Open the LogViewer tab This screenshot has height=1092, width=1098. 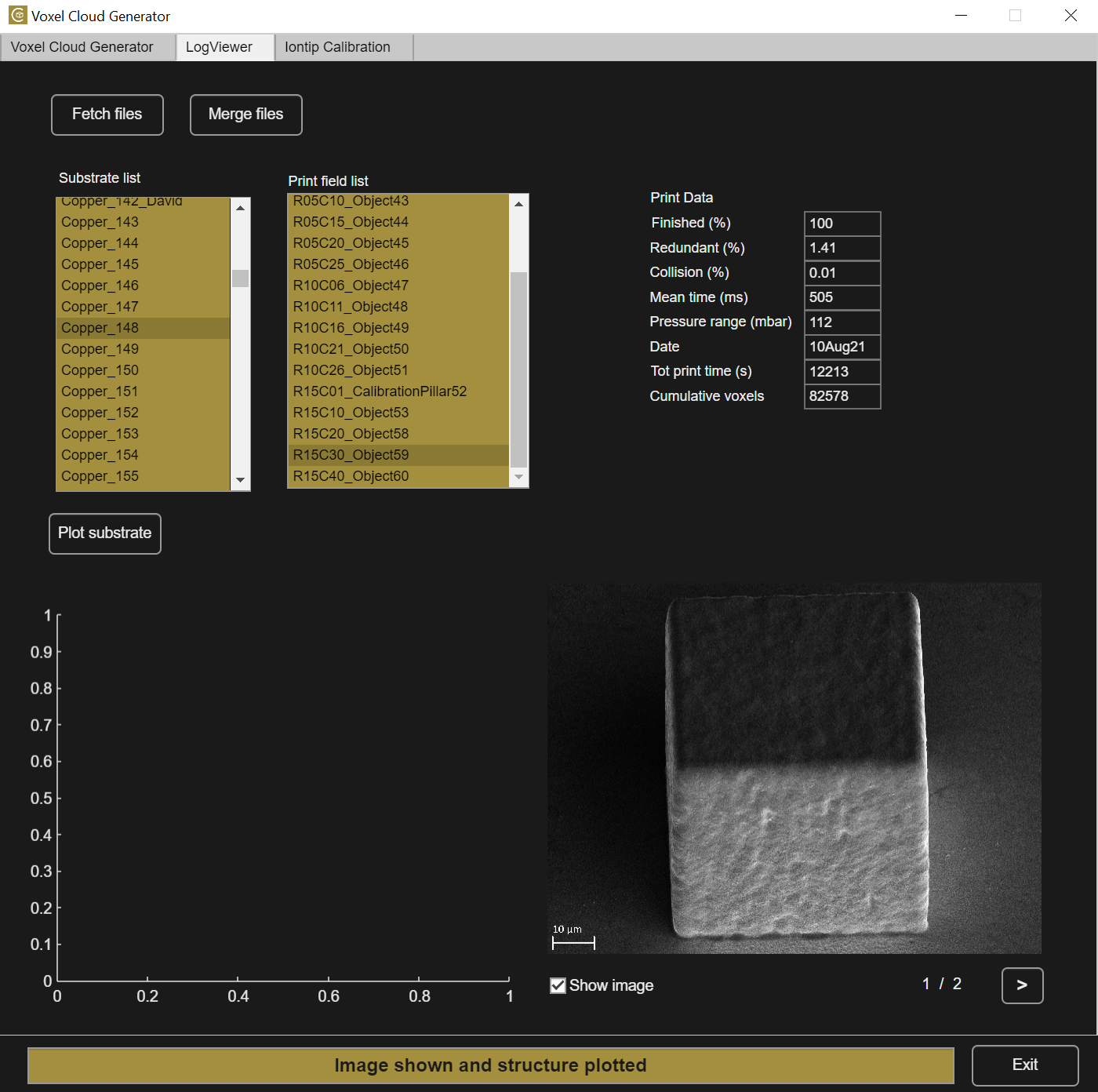click(224, 47)
